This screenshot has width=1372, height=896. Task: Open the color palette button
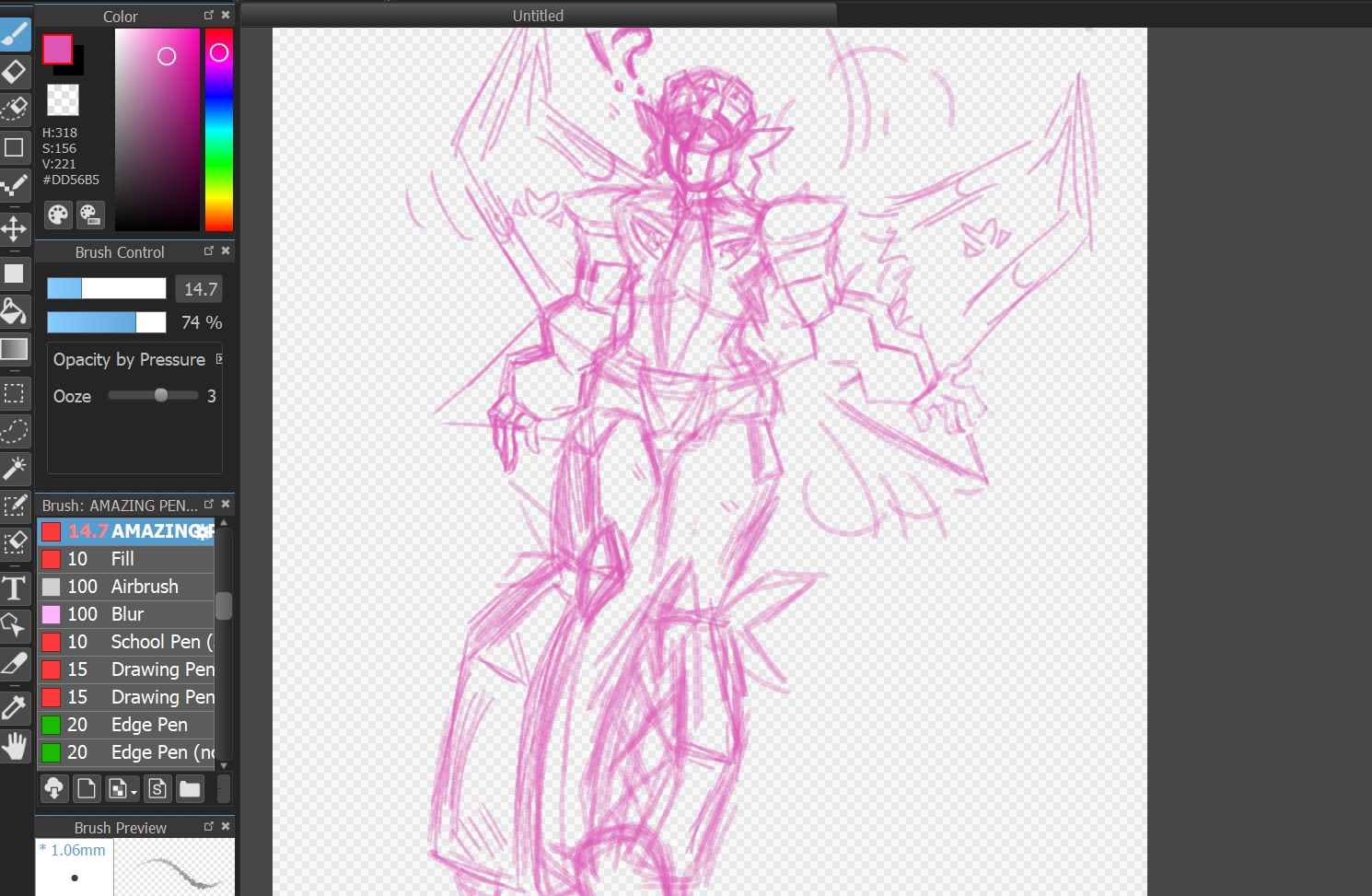coord(58,215)
